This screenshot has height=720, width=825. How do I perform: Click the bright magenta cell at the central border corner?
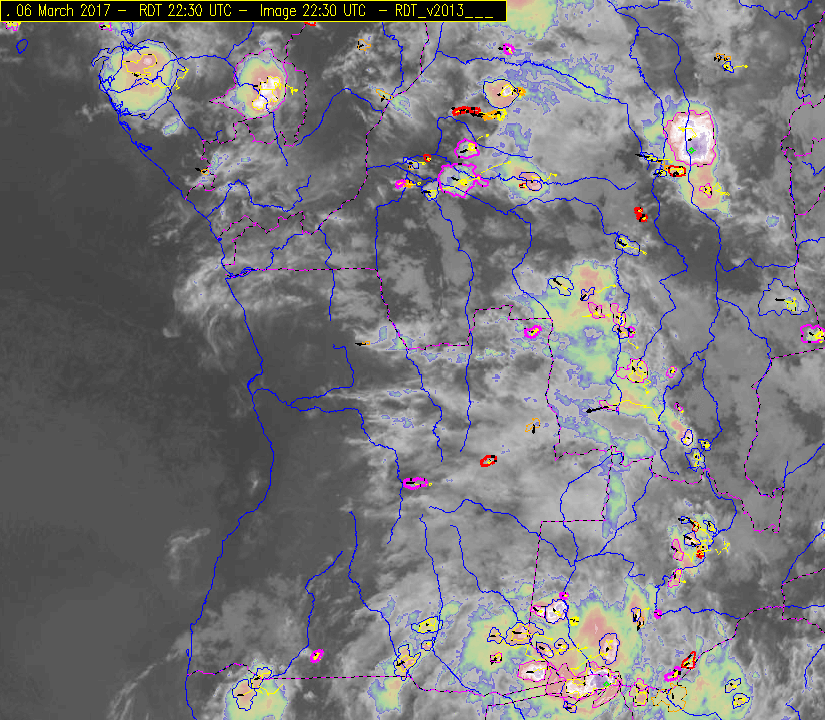[532, 330]
